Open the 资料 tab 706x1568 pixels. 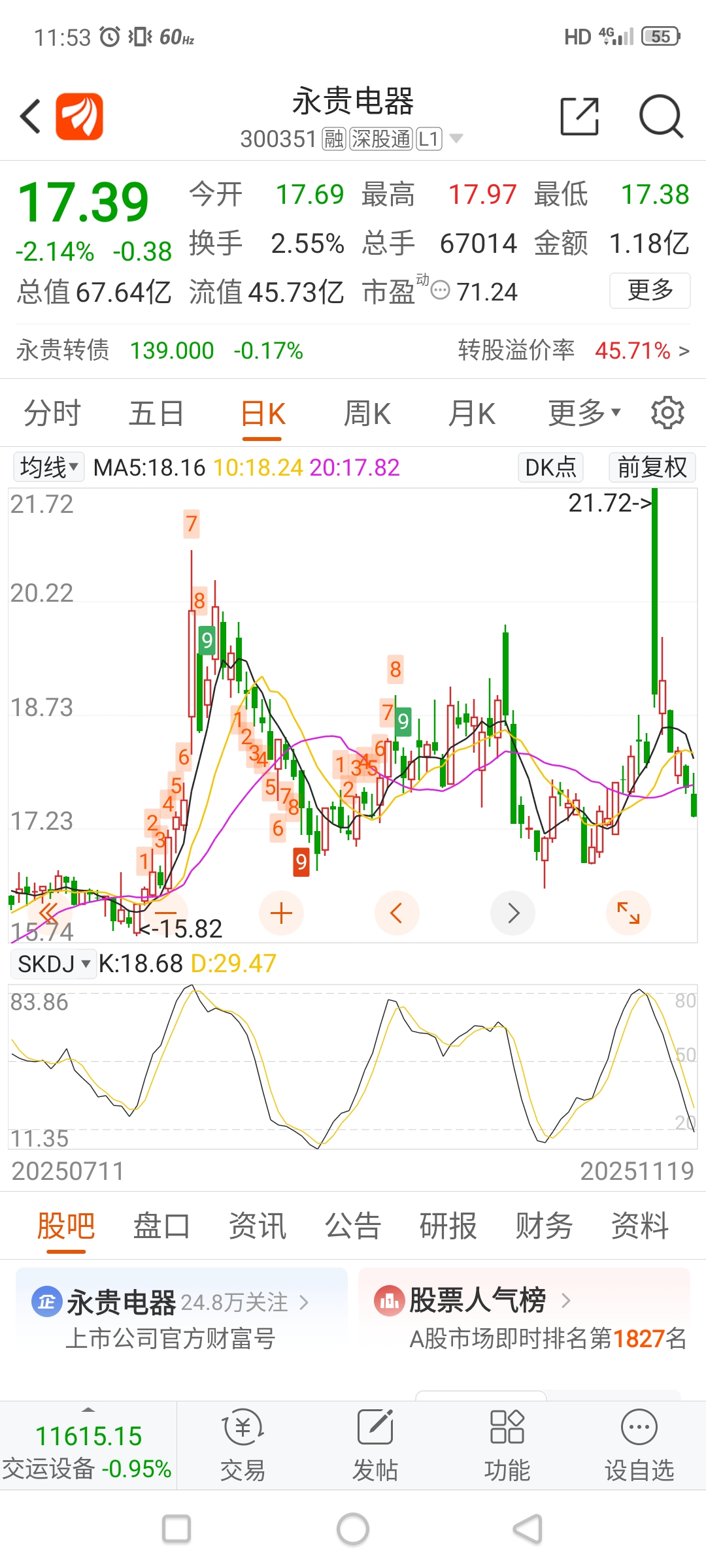[x=640, y=1226]
